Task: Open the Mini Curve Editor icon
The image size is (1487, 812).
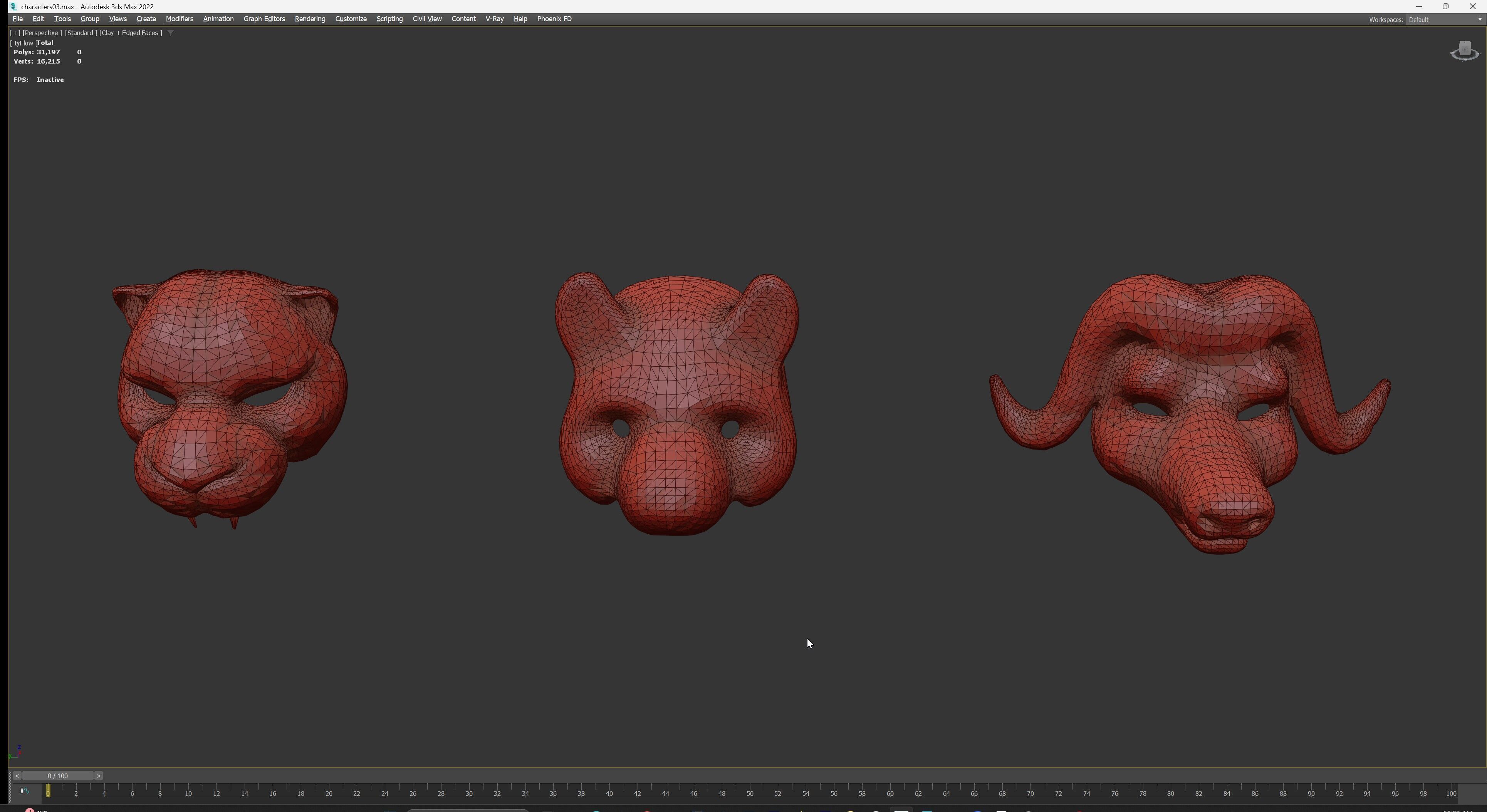Action: click(25, 791)
